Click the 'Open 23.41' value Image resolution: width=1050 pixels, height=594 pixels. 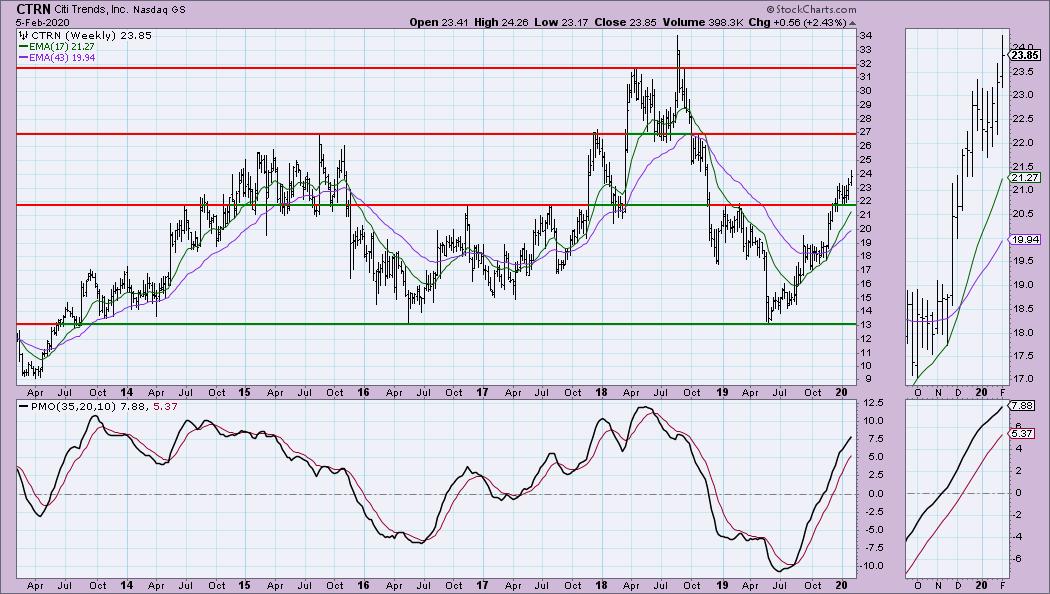(x=437, y=22)
